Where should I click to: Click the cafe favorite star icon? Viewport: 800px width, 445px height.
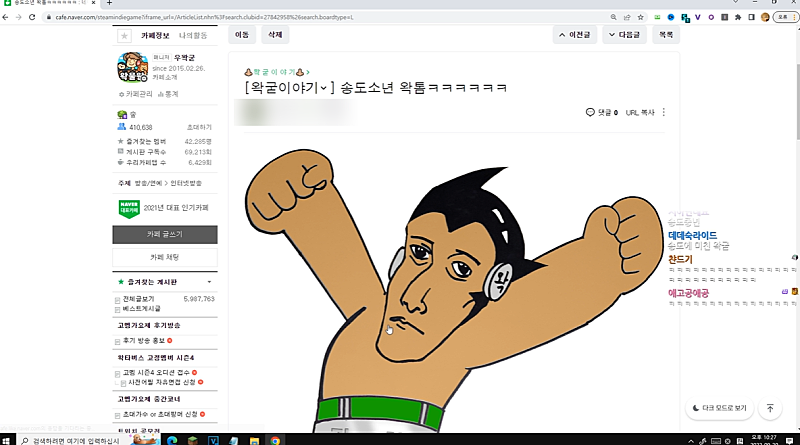(x=124, y=35)
